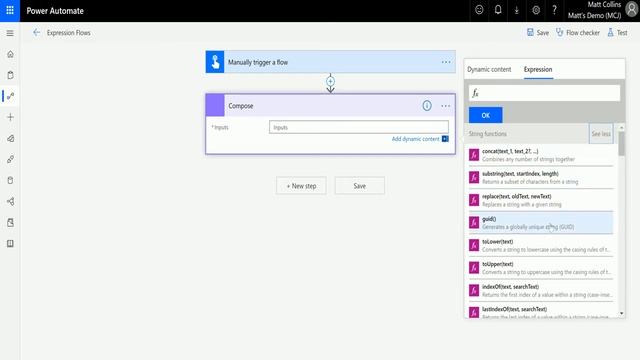
Task: Click the back arrow beside Expression Flows
Action: point(37,33)
